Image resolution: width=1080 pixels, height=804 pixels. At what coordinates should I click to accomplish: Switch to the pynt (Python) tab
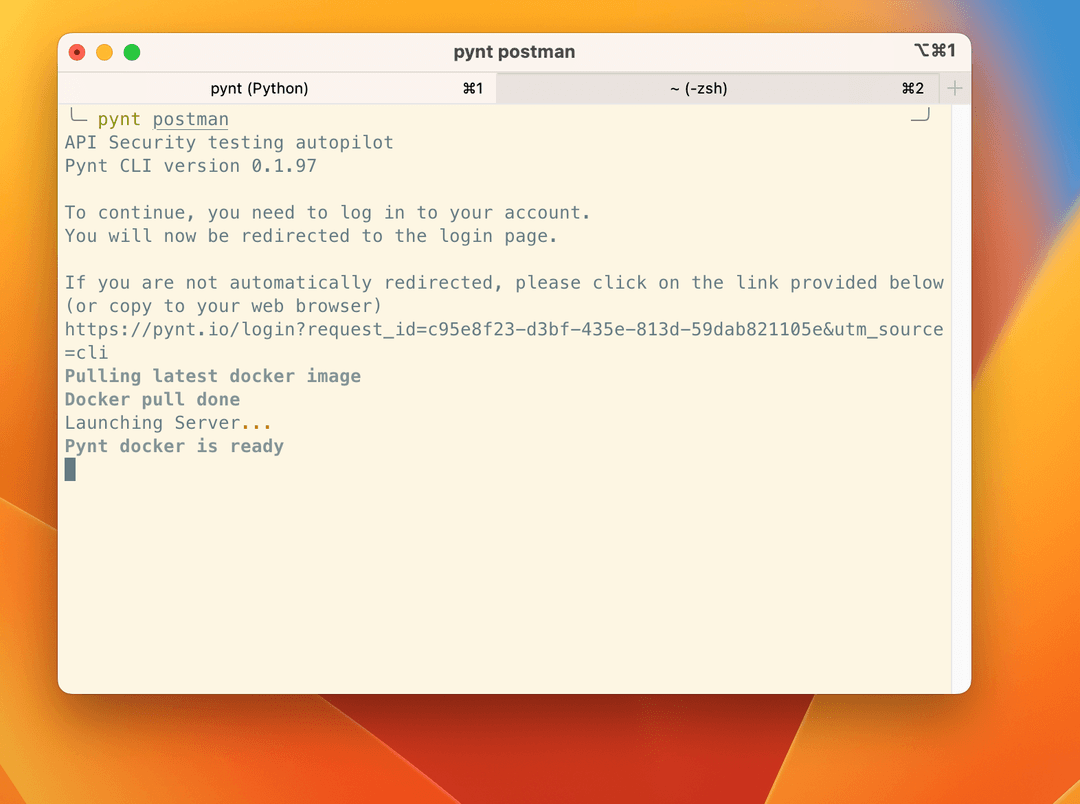[x=260, y=88]
